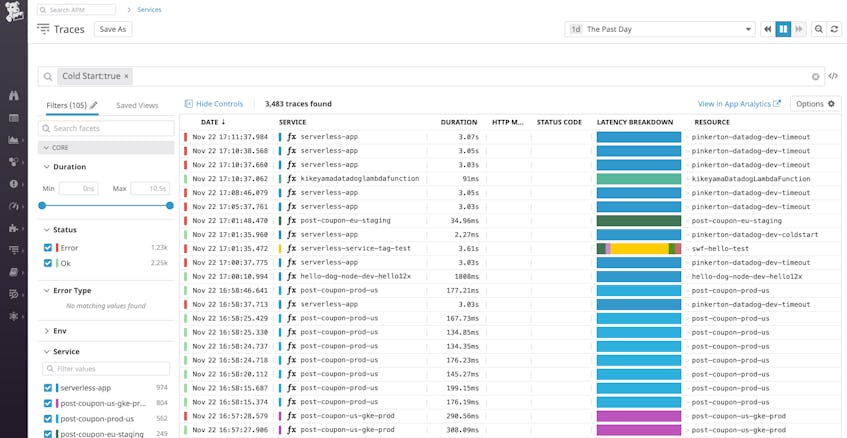Open the Datadog logo home icon
Viewport: 847px width, 438px height.
[x=14, y=12]
